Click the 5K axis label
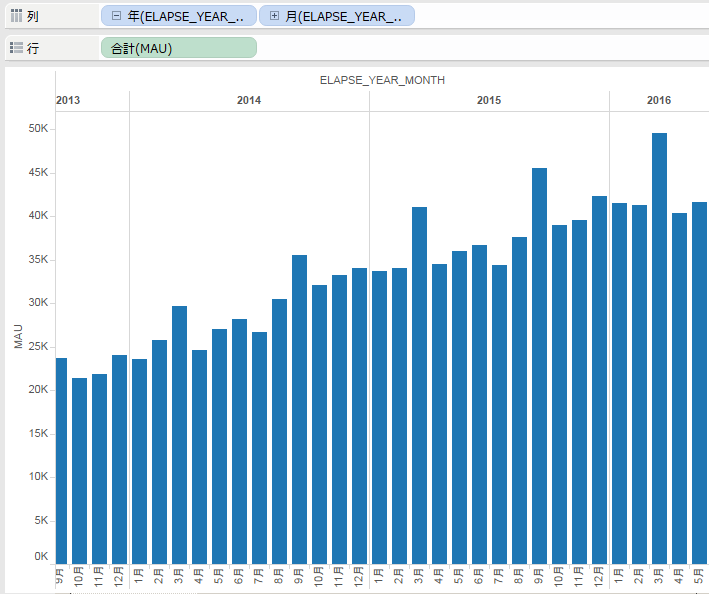This screenshot has width=709, height=594. tap(41, 520)
